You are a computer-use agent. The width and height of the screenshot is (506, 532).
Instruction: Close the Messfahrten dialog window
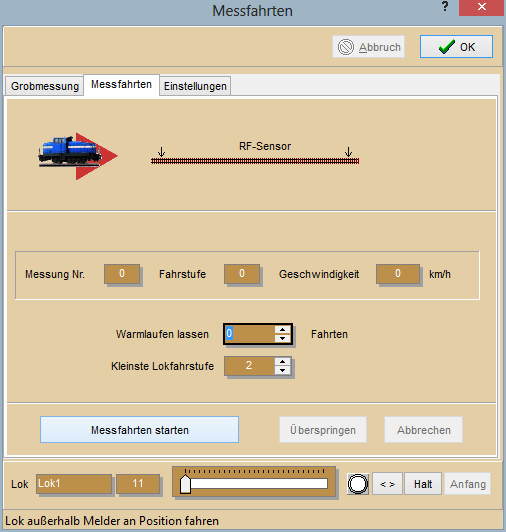(x=481, y=7)
